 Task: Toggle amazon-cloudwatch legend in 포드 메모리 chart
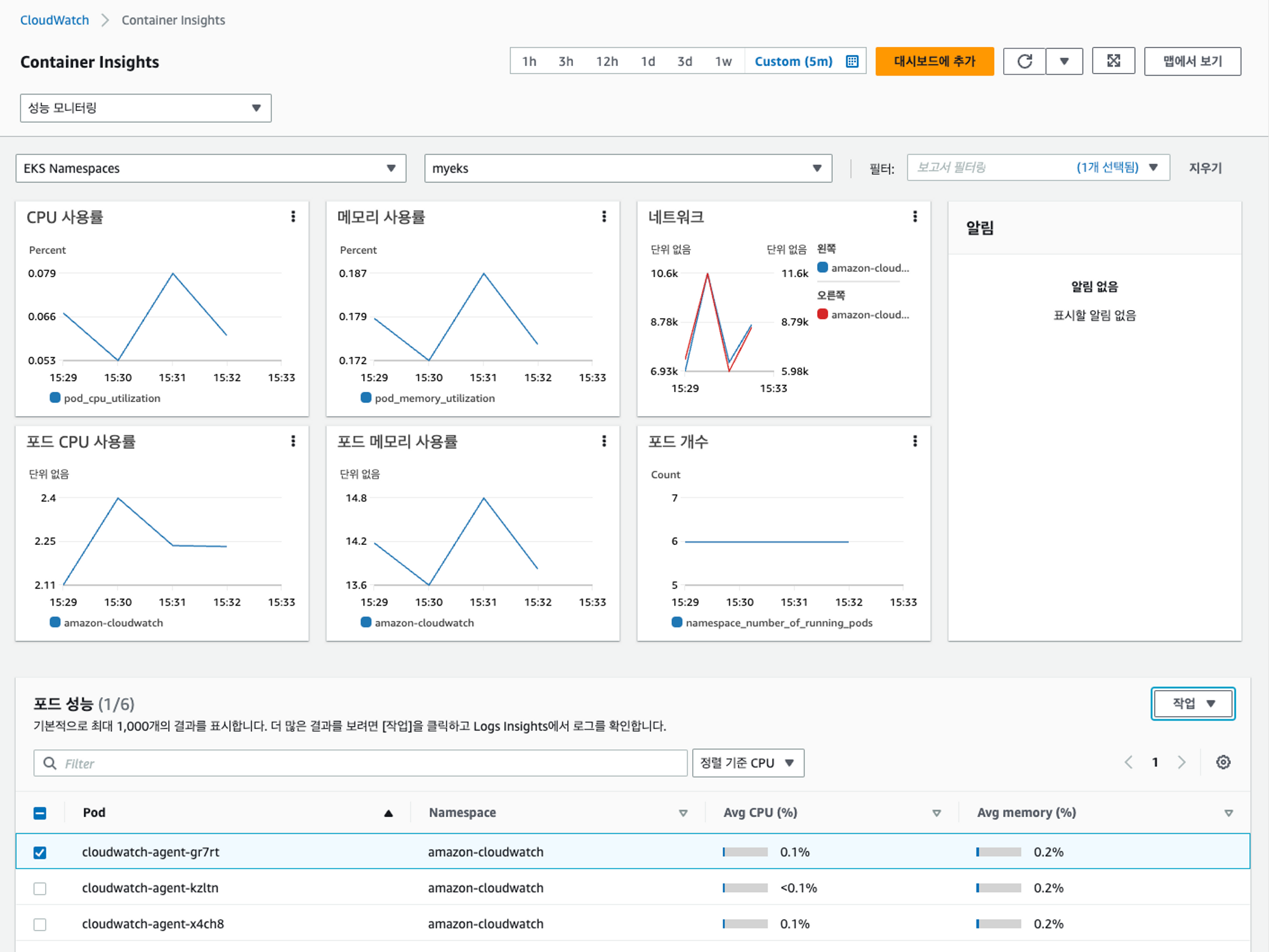[x=418, y=623]
